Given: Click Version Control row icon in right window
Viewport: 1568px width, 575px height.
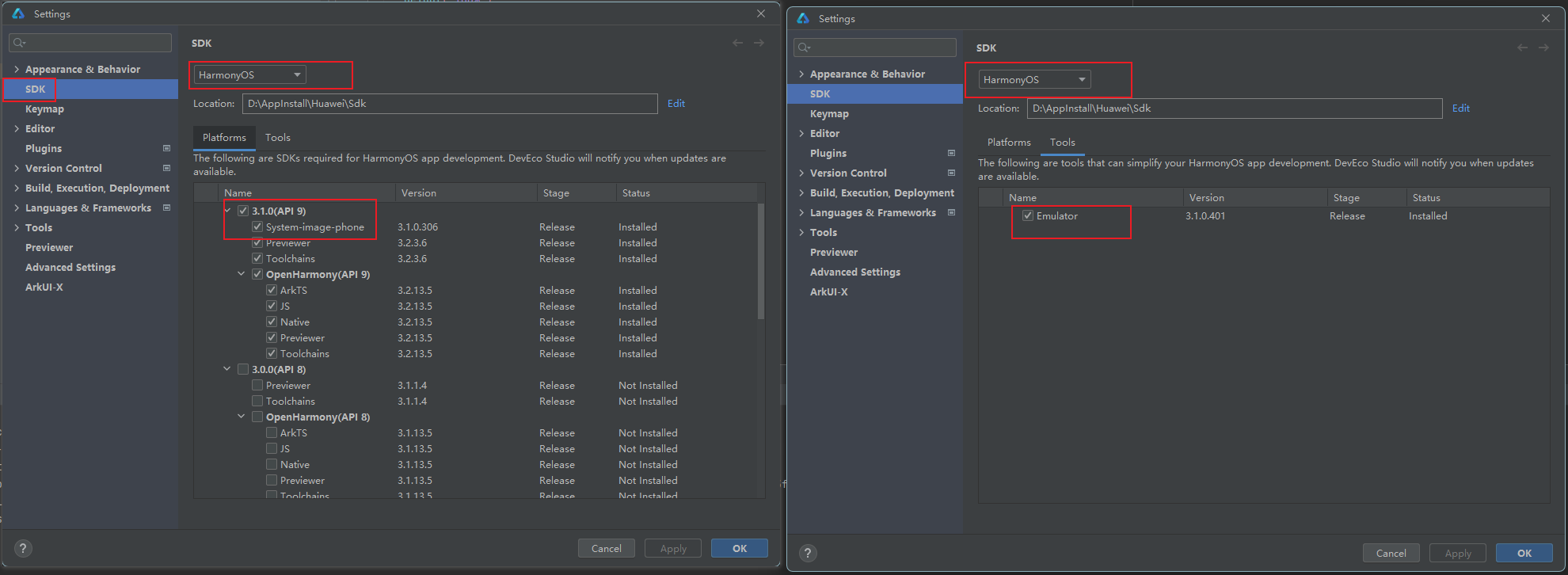Looking at the screenshot, I should pos(951,173).
